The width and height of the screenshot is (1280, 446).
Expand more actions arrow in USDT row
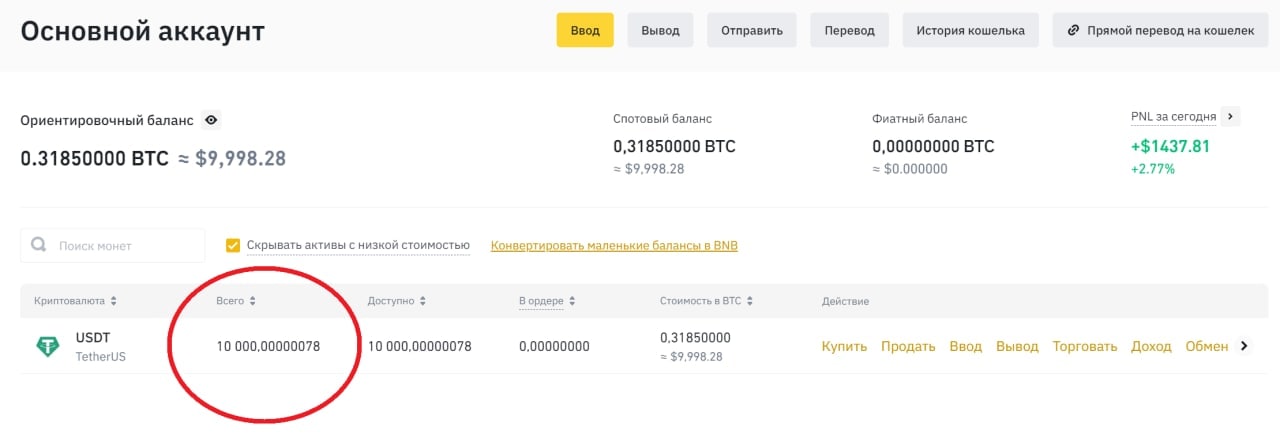pyautogui.click(x=1244, y=346)
